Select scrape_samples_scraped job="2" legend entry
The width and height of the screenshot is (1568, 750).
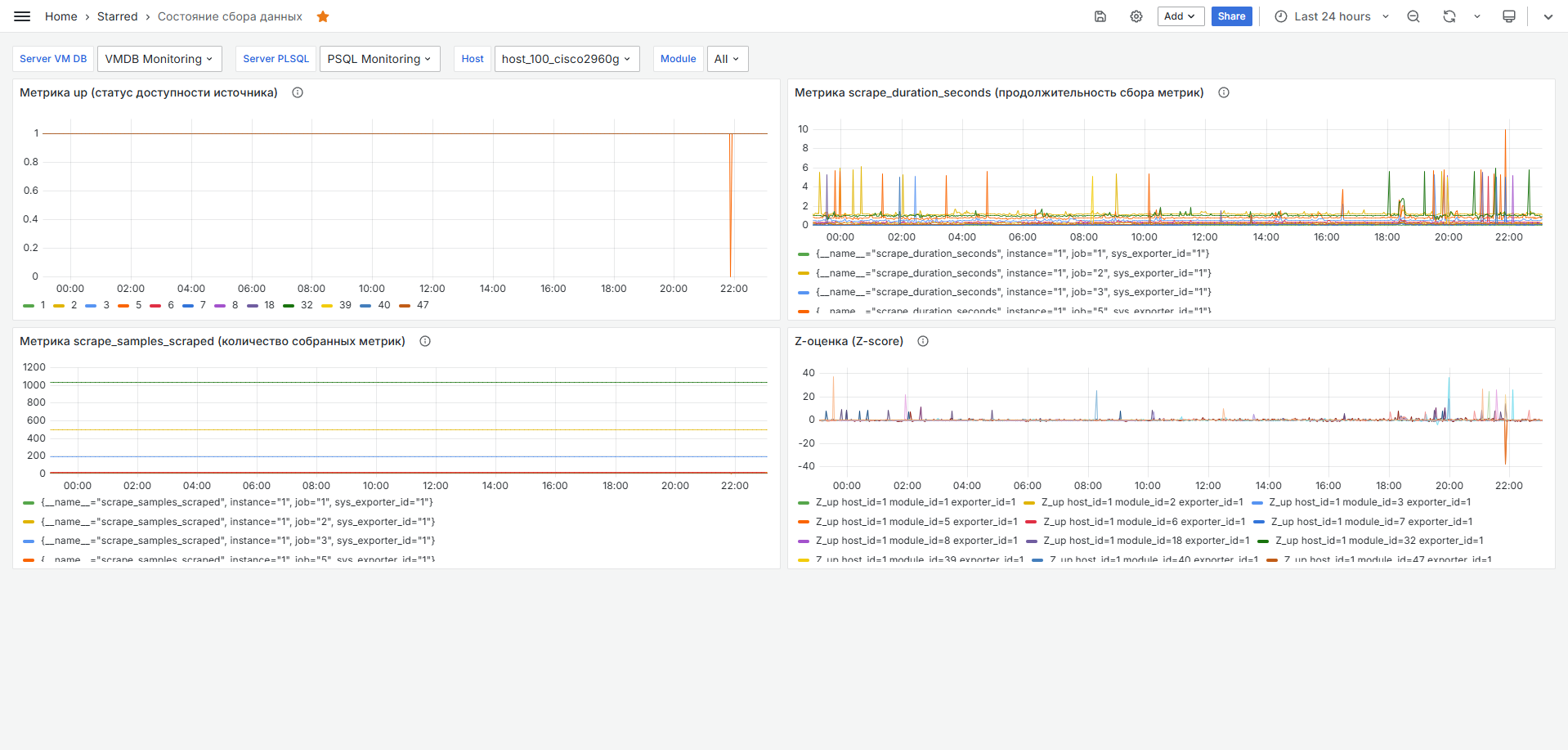point(238,522)
